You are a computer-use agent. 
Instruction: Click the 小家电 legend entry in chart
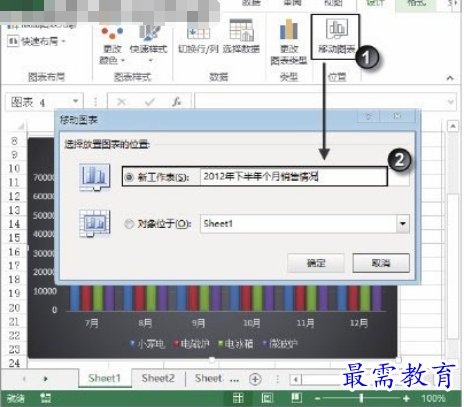coord(147,344)
